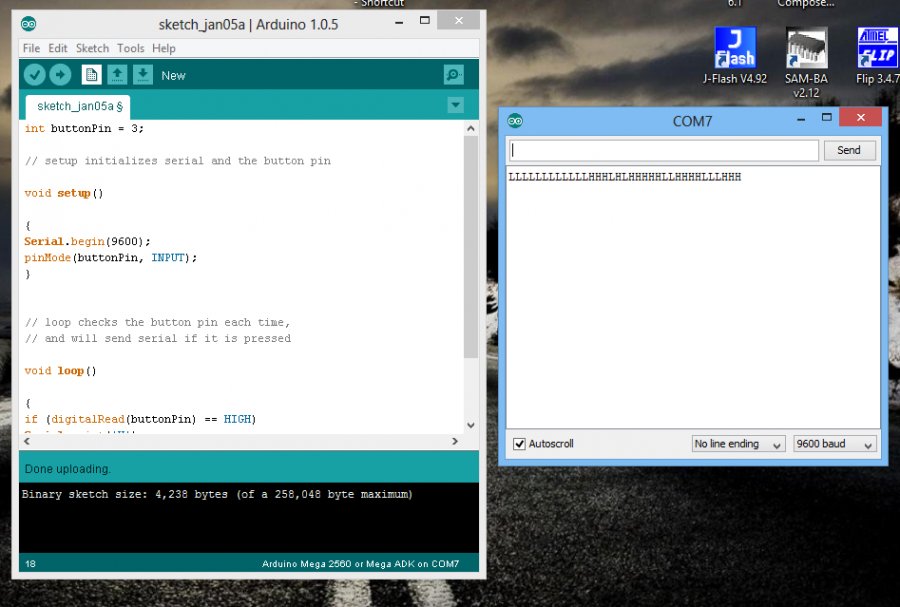Viewport: 900px width, 607px height.
Task: Click the line 'int buttonPin = 3;'
Action: [x=84, y=129]
